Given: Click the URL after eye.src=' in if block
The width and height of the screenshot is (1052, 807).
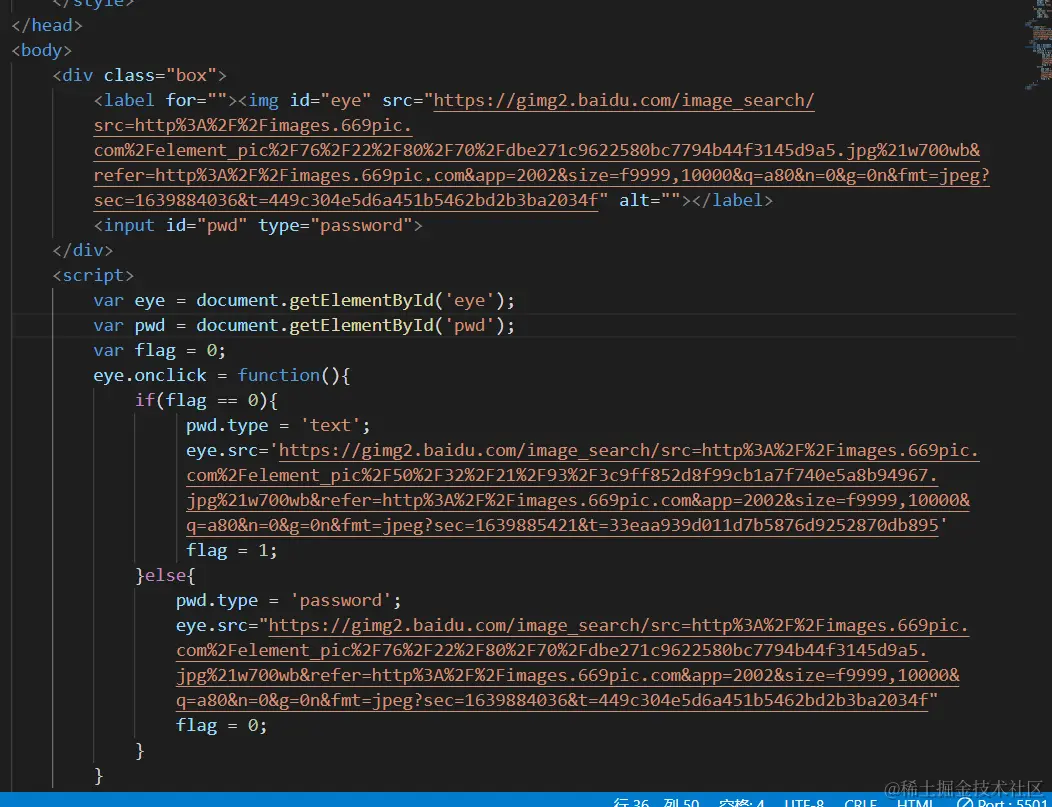Looking at the screenshot, I should click(582, 488).
